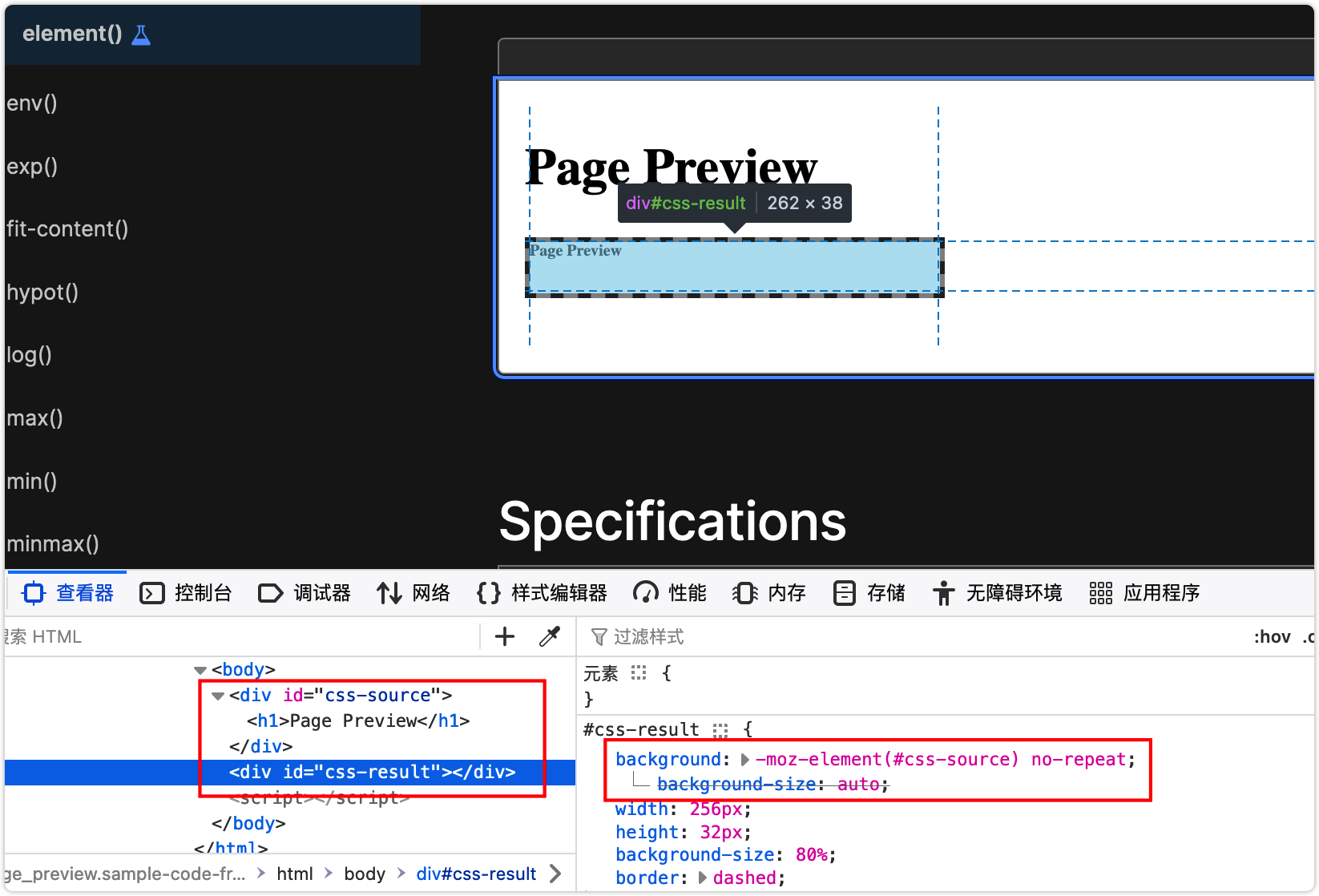
Task: Open the min() sidebar link
Action: (x=32, y=482)
